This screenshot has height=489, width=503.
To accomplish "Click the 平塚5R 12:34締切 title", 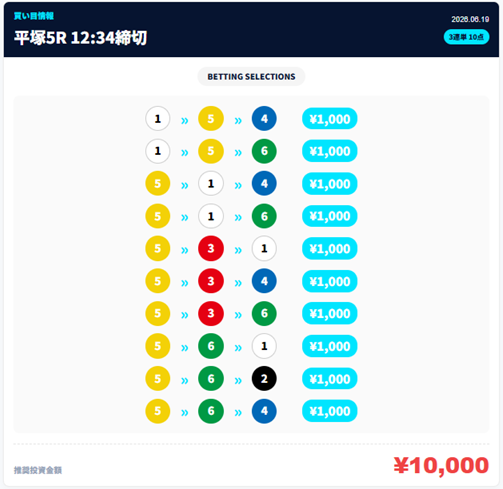I will tap(80, 38).
